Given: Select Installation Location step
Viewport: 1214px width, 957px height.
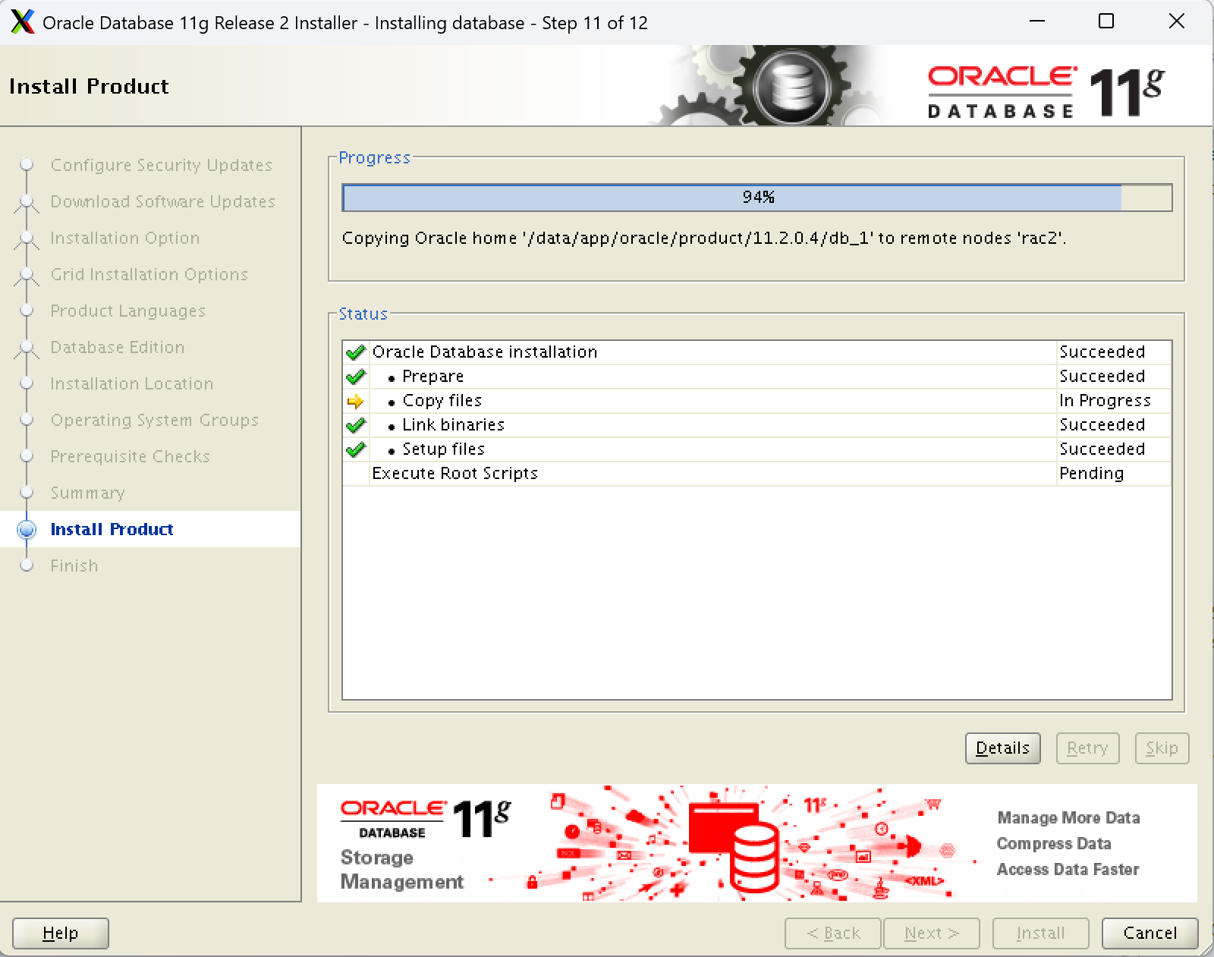Looking at the screenshot, I should (132, 384).
